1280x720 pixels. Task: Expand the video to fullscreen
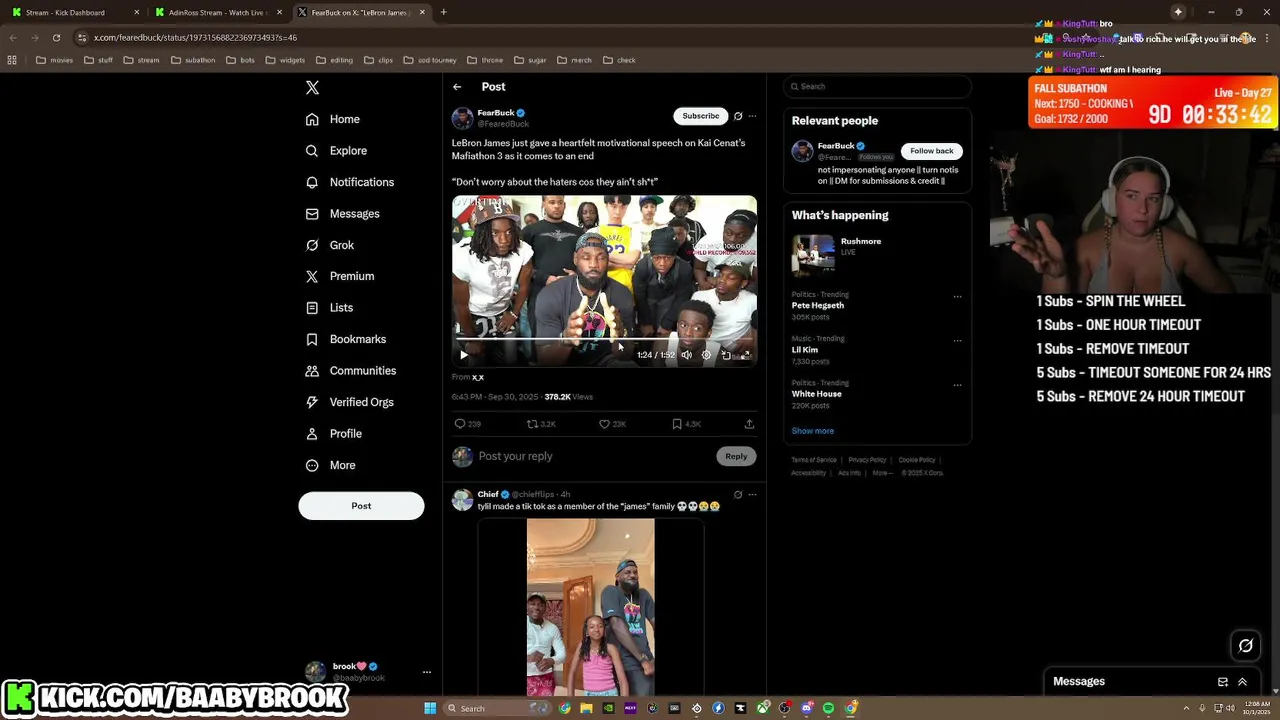(745, 355)
